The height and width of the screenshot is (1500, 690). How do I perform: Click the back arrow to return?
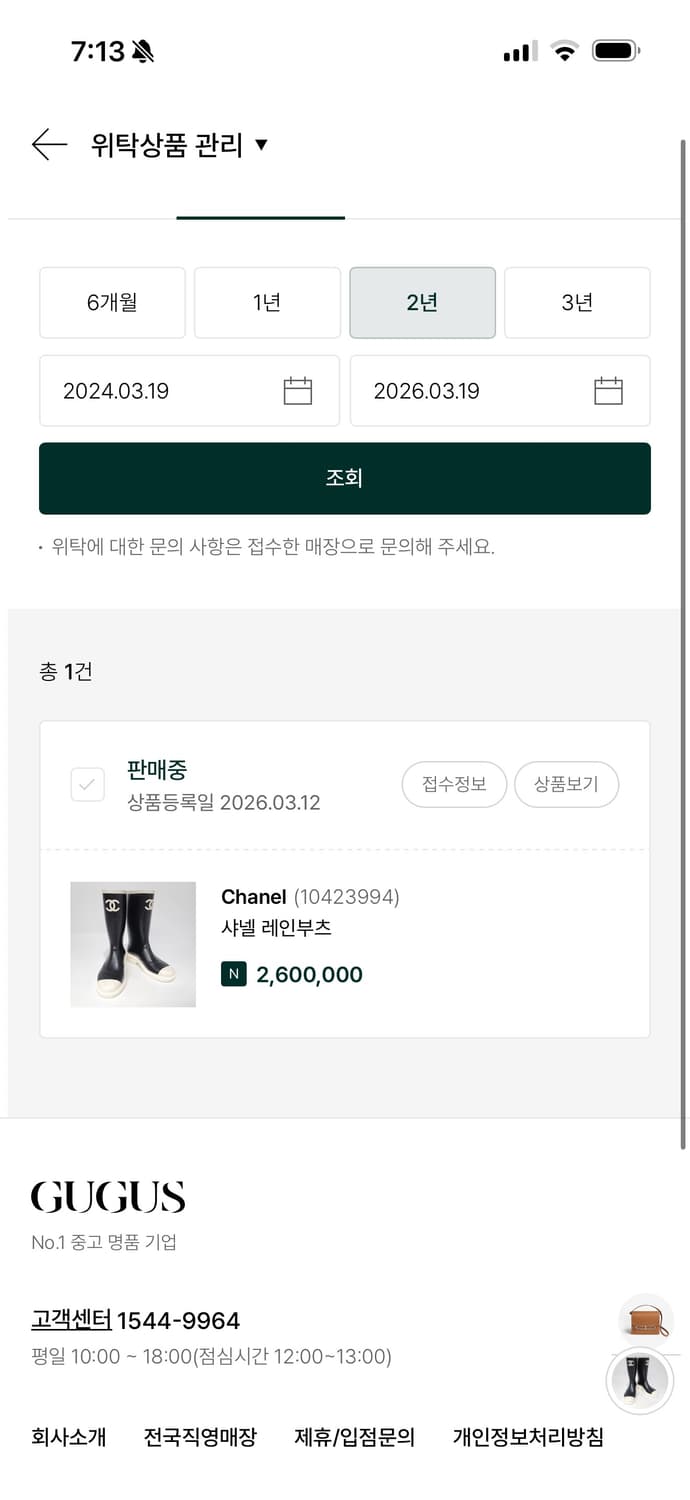click(48, 144)
